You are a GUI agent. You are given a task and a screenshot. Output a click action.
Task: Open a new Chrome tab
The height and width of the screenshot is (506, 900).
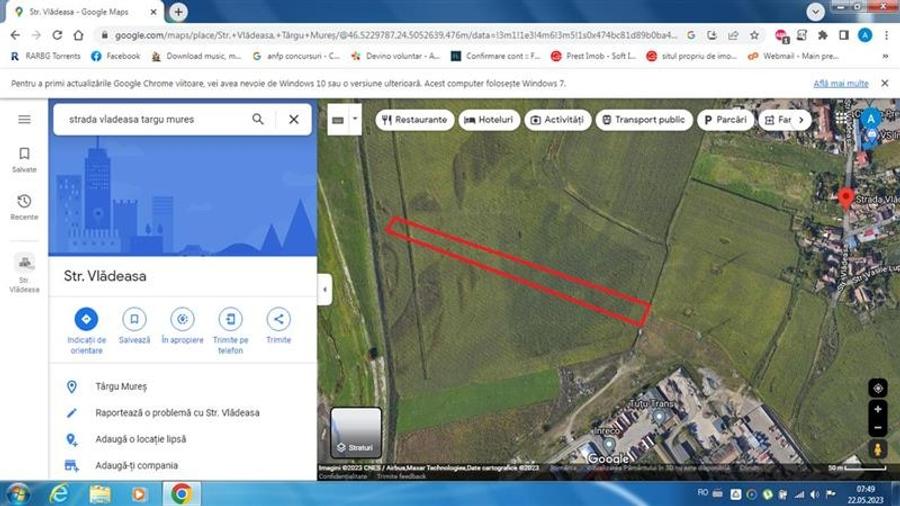pyautogui.click(x=179, y=11)
